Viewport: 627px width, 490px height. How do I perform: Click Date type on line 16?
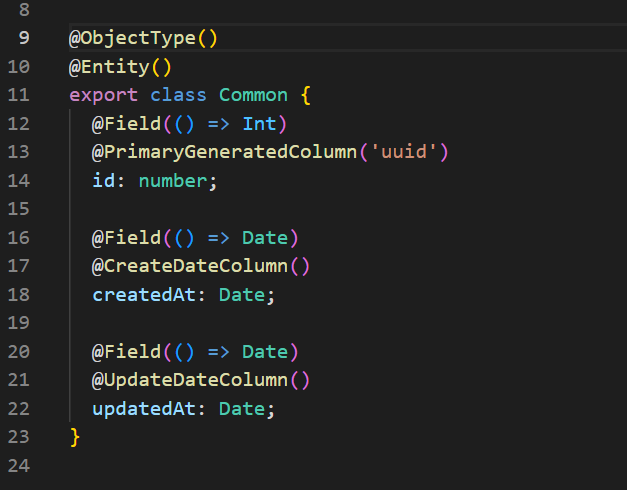click(265, 238)
